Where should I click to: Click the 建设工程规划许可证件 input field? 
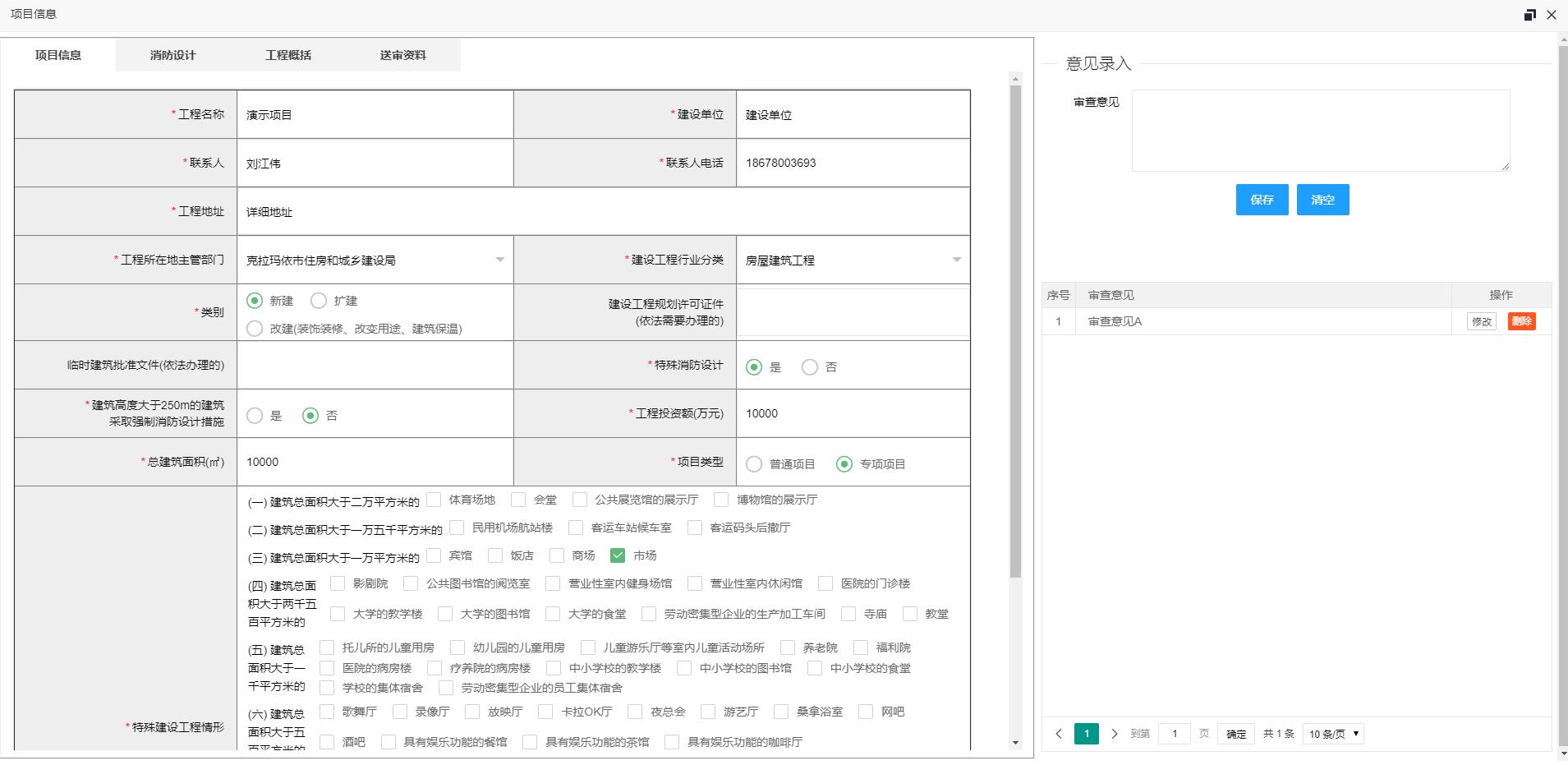(x=853, y=312)
